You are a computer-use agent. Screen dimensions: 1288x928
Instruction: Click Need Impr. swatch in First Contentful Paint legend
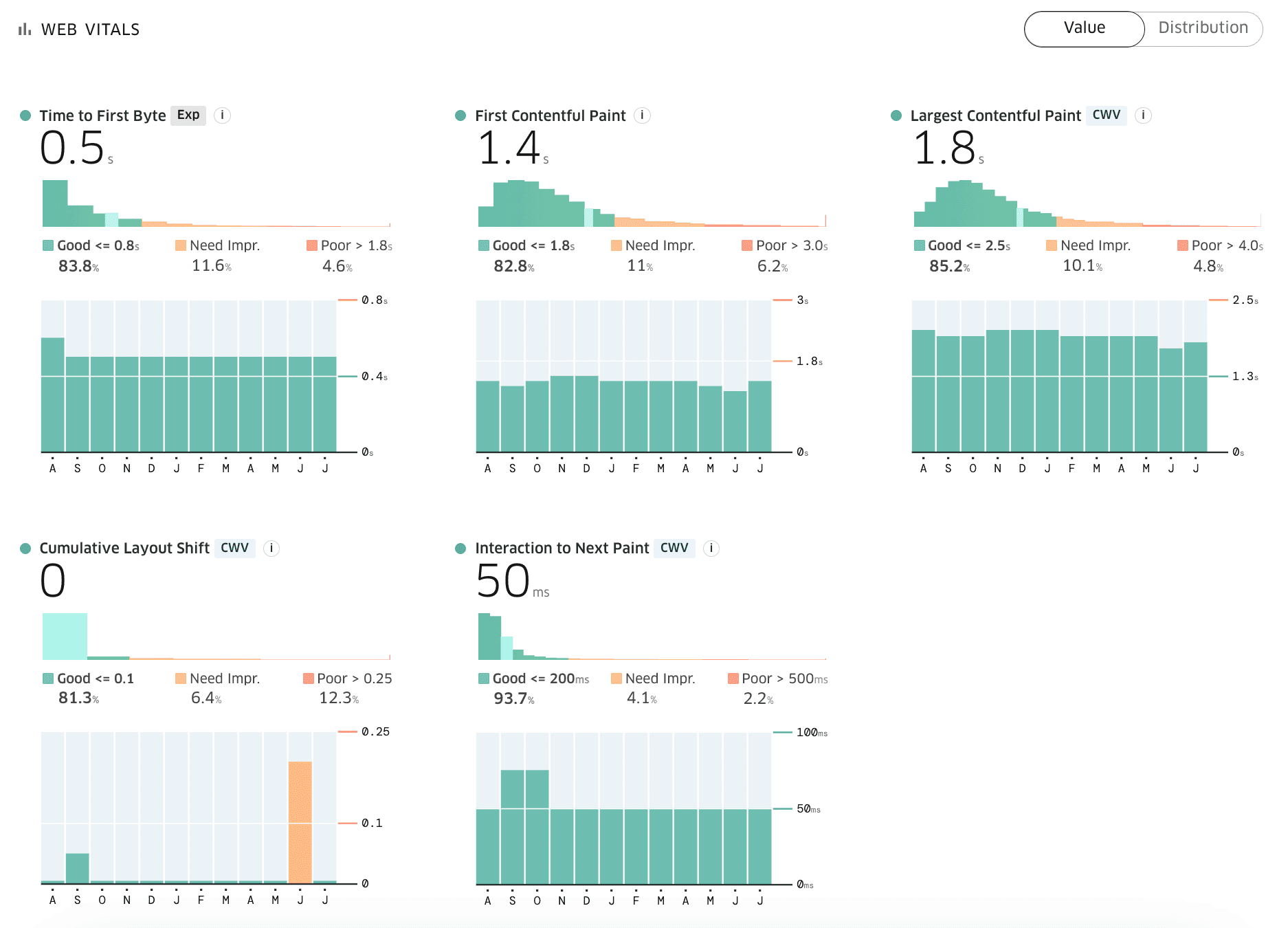(x=617, y=245)
